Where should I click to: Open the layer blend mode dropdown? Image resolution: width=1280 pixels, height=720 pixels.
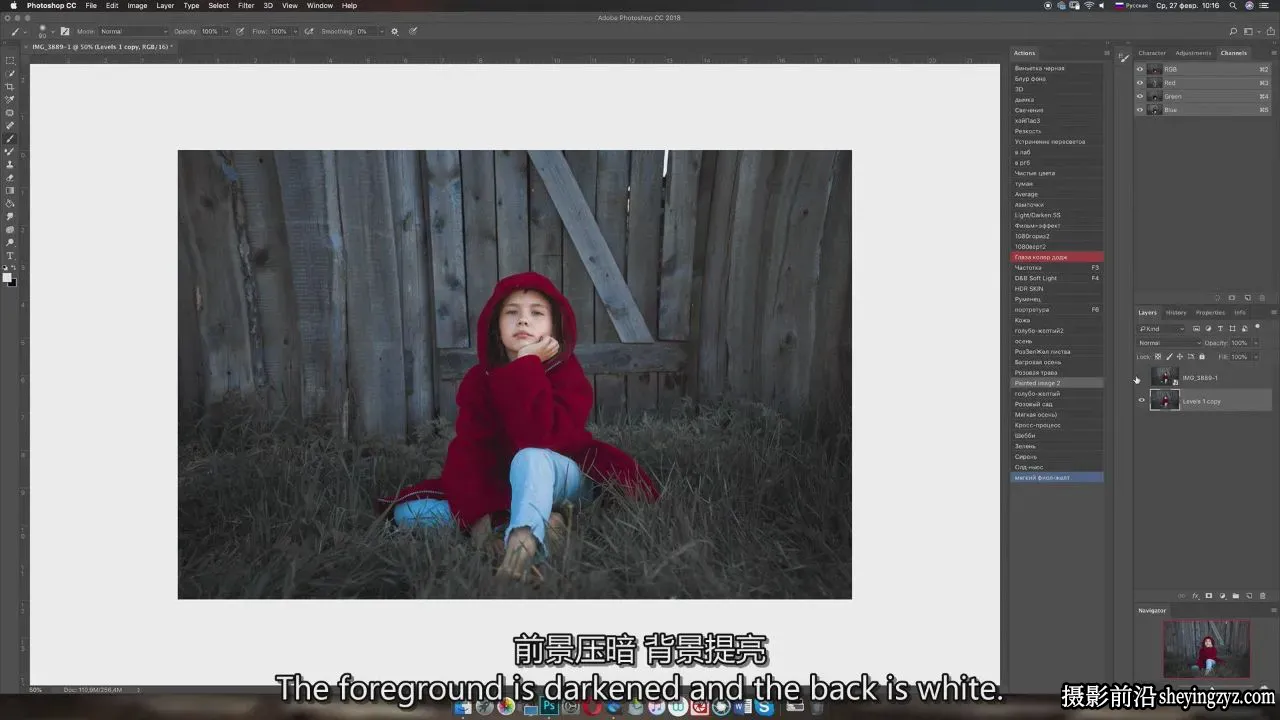[x=1168, y=343]
